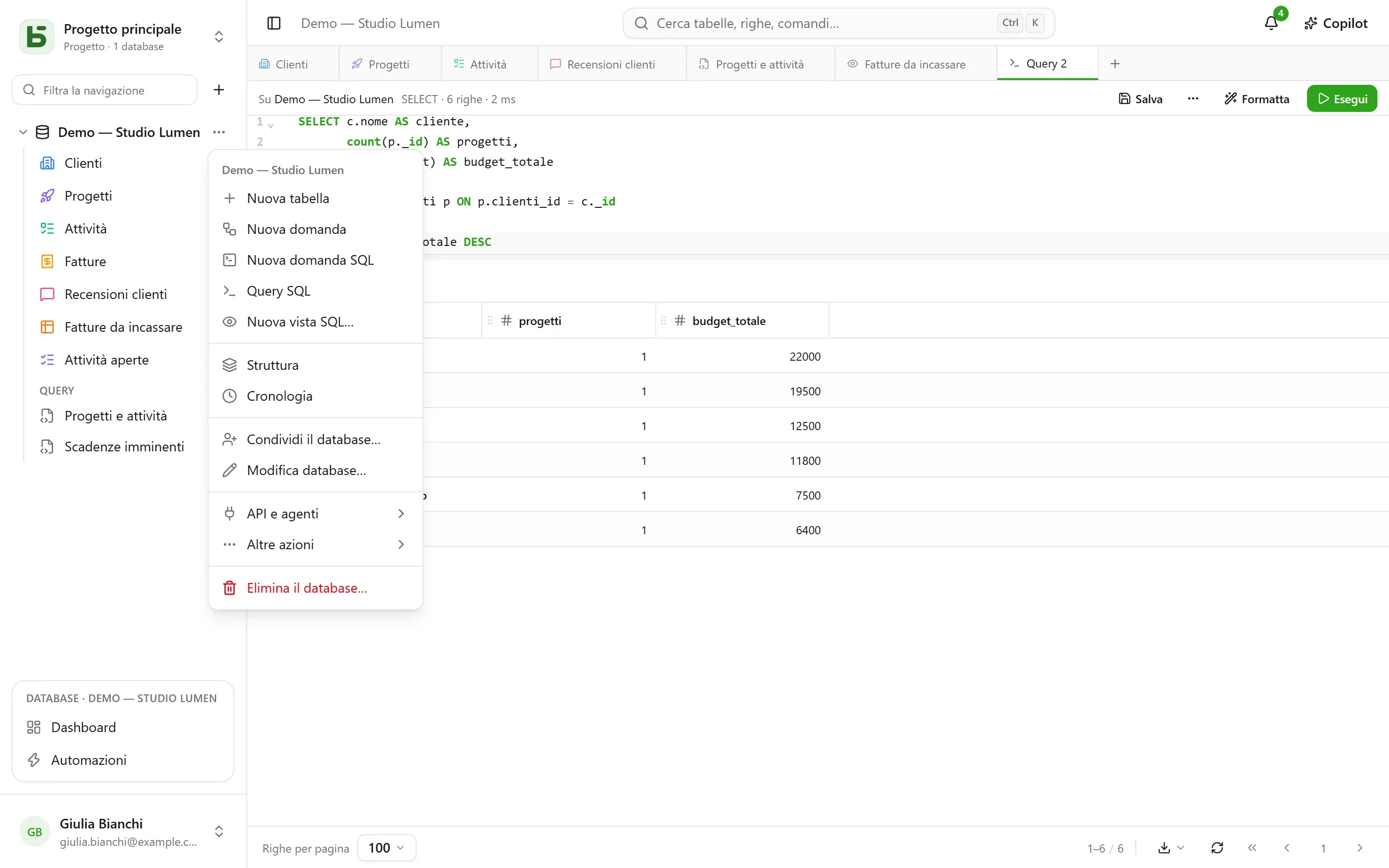Click the Formatta button
This screenshot has height=868, width=1389.
coord(1256,99)
